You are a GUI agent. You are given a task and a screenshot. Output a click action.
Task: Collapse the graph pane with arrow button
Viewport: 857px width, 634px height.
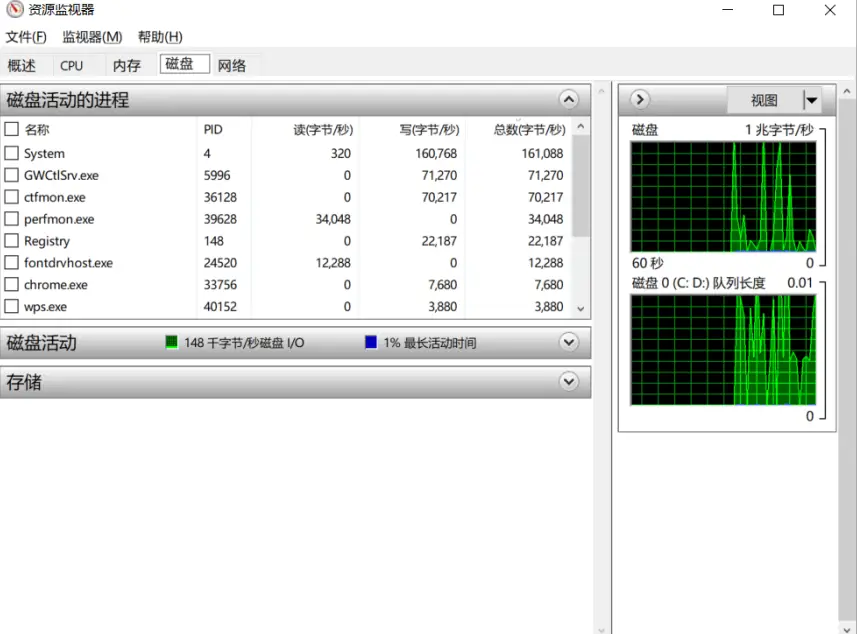tap(639, 99)
